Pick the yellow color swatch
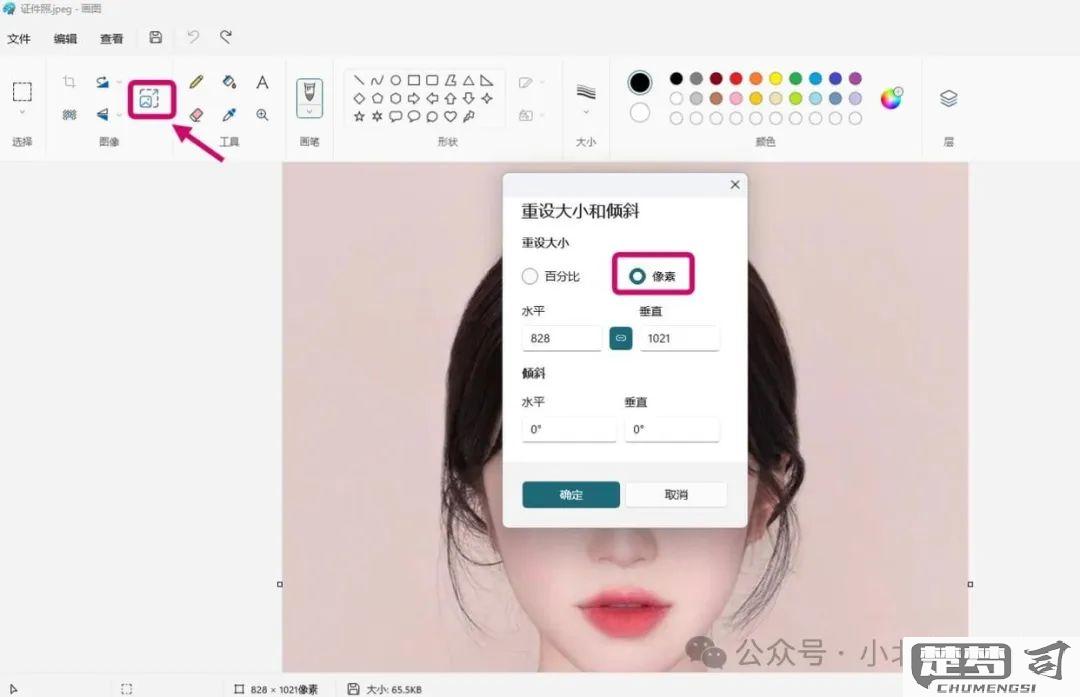 776,79
